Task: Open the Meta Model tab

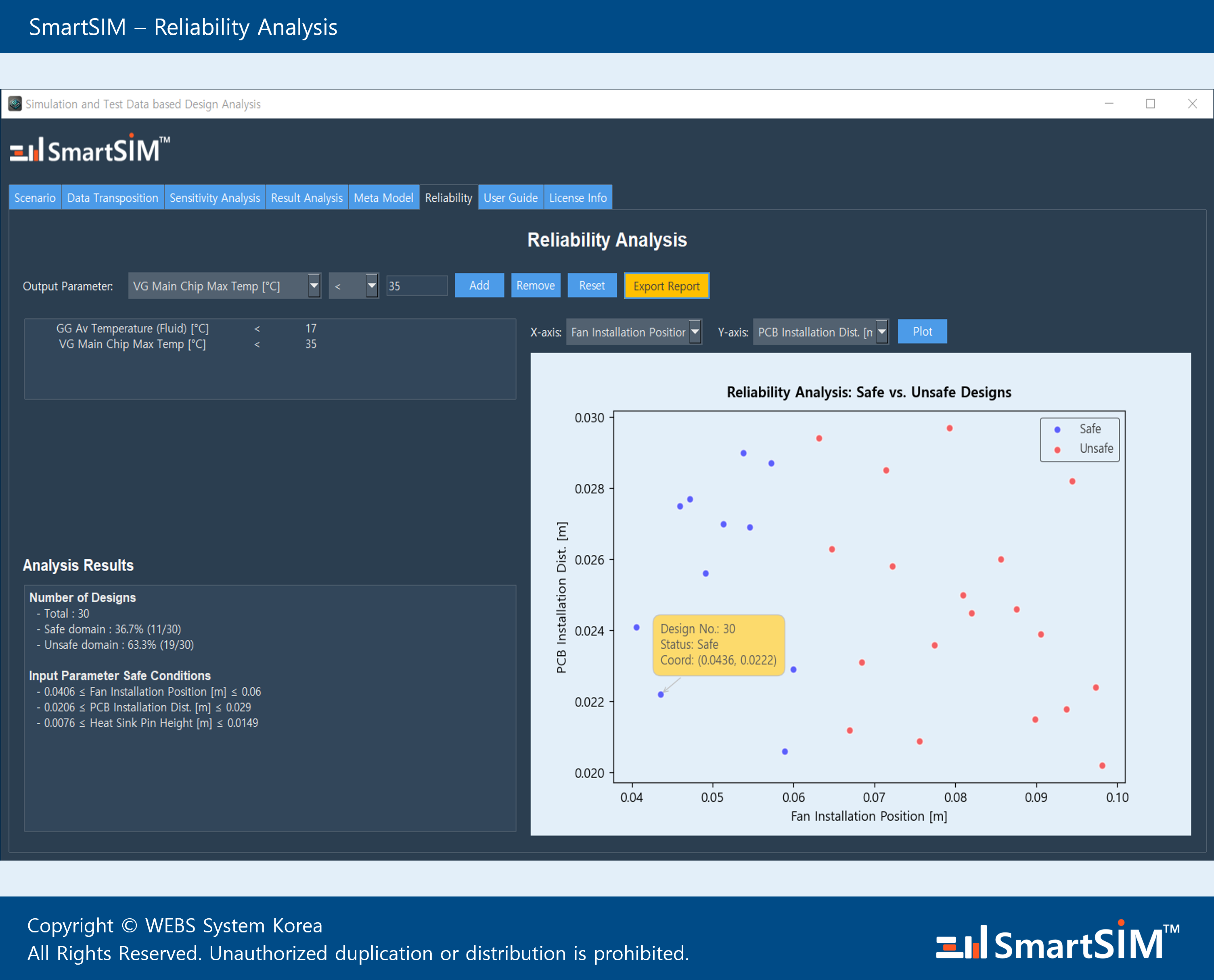Action: [383, 198]
